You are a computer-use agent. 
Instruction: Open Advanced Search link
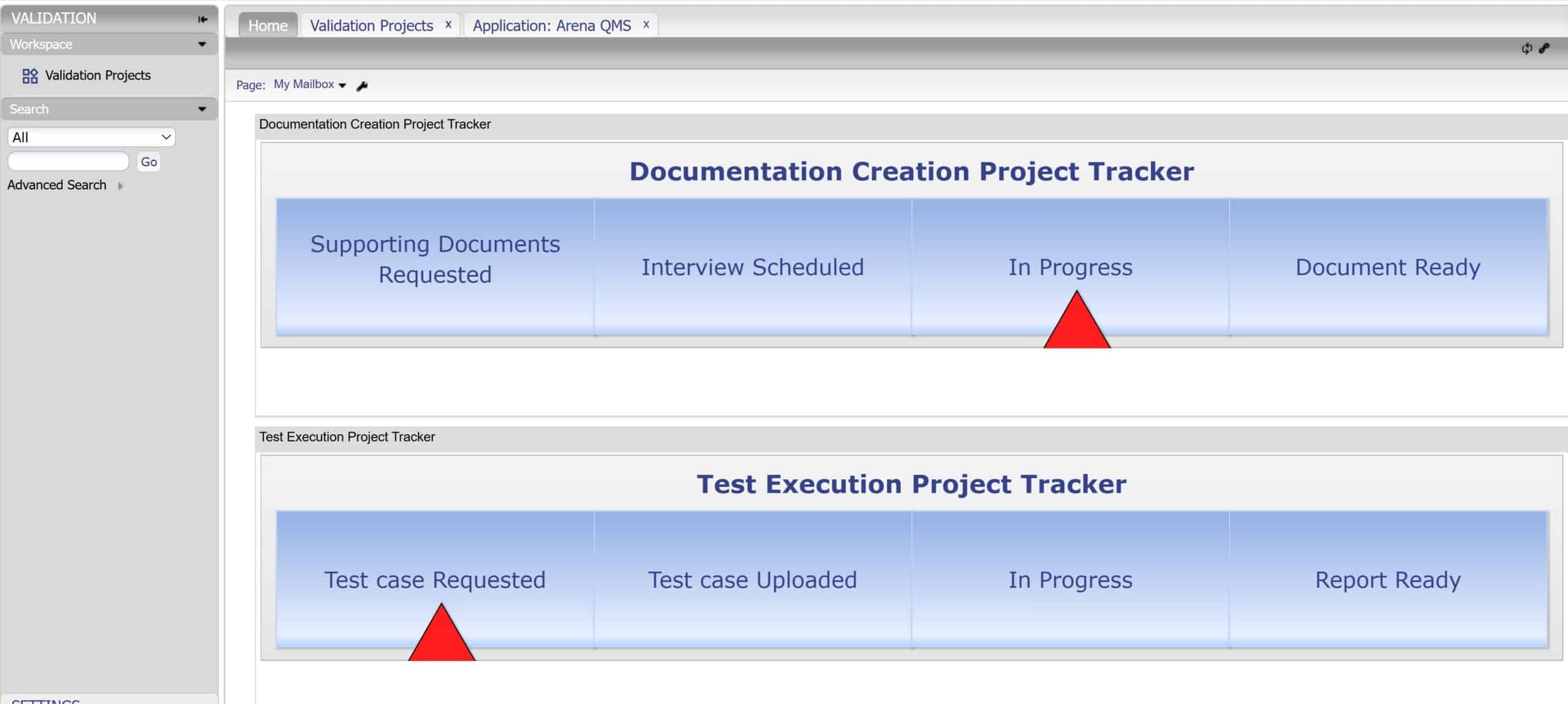(57, 185)
